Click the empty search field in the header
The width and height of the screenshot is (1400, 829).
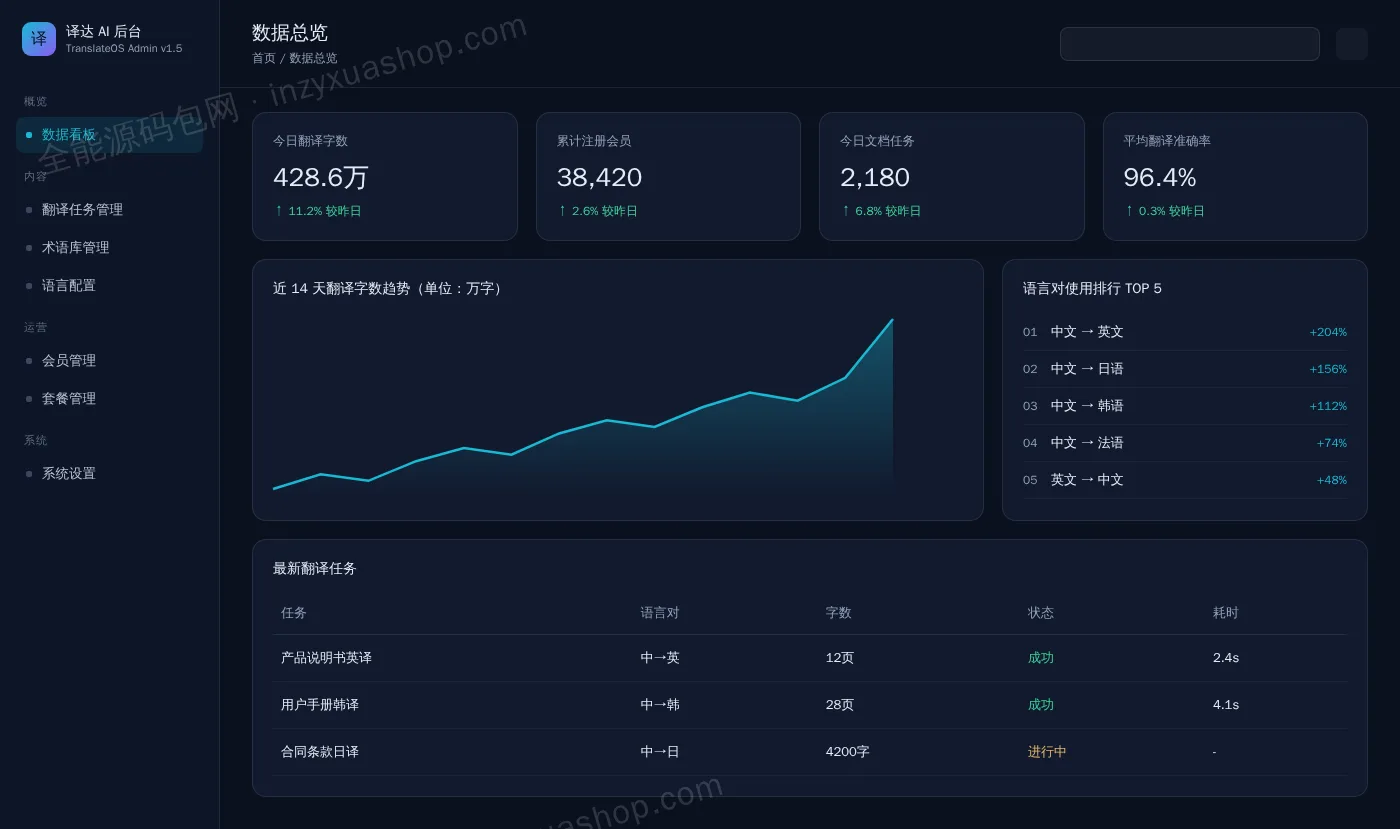(x=1189, y=44)
